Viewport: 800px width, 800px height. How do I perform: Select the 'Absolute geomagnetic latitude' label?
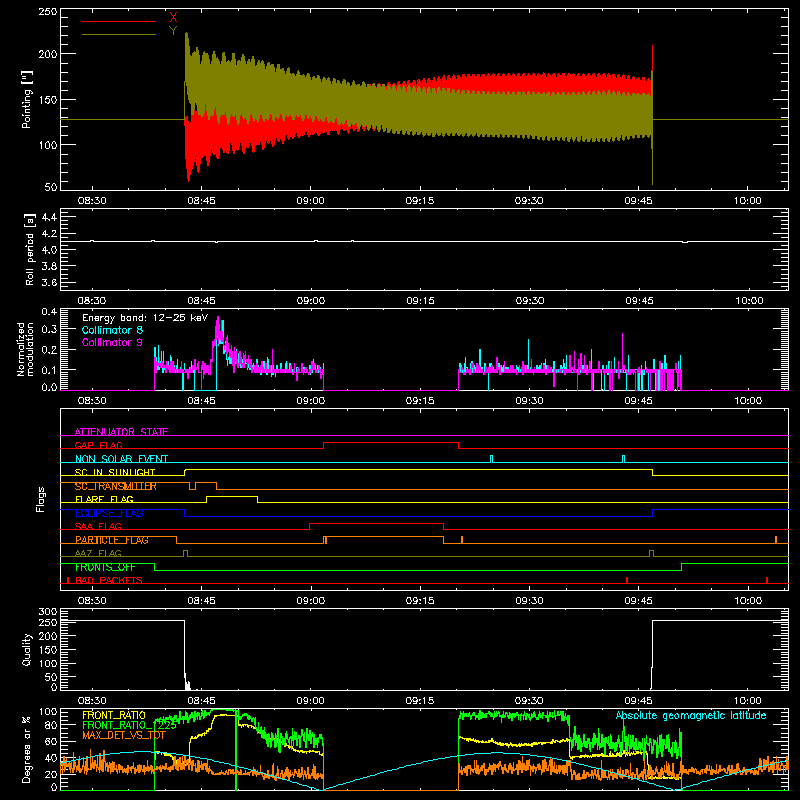(691, 715)
